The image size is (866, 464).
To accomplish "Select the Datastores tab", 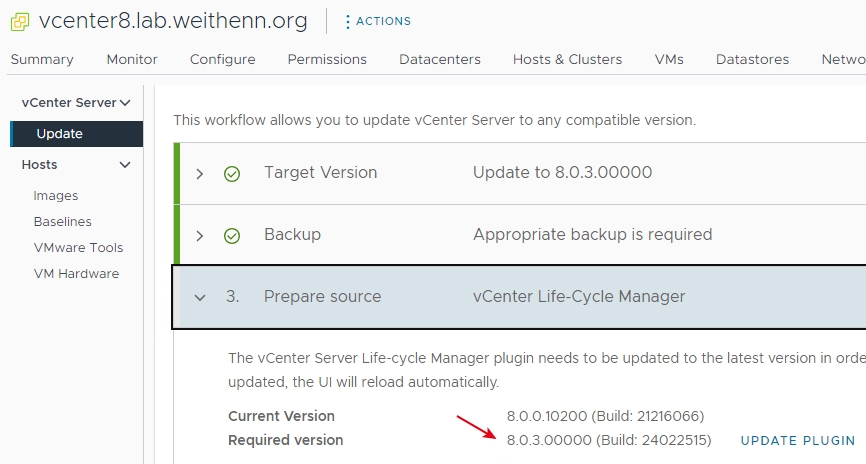I will coord(752,59).
